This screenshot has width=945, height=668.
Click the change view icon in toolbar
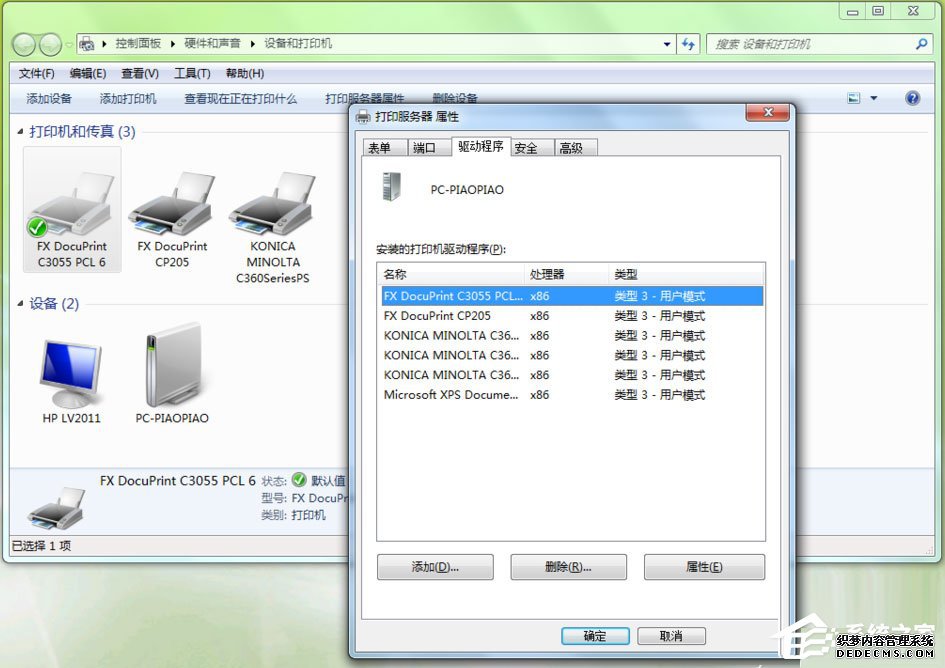point(853,98)
